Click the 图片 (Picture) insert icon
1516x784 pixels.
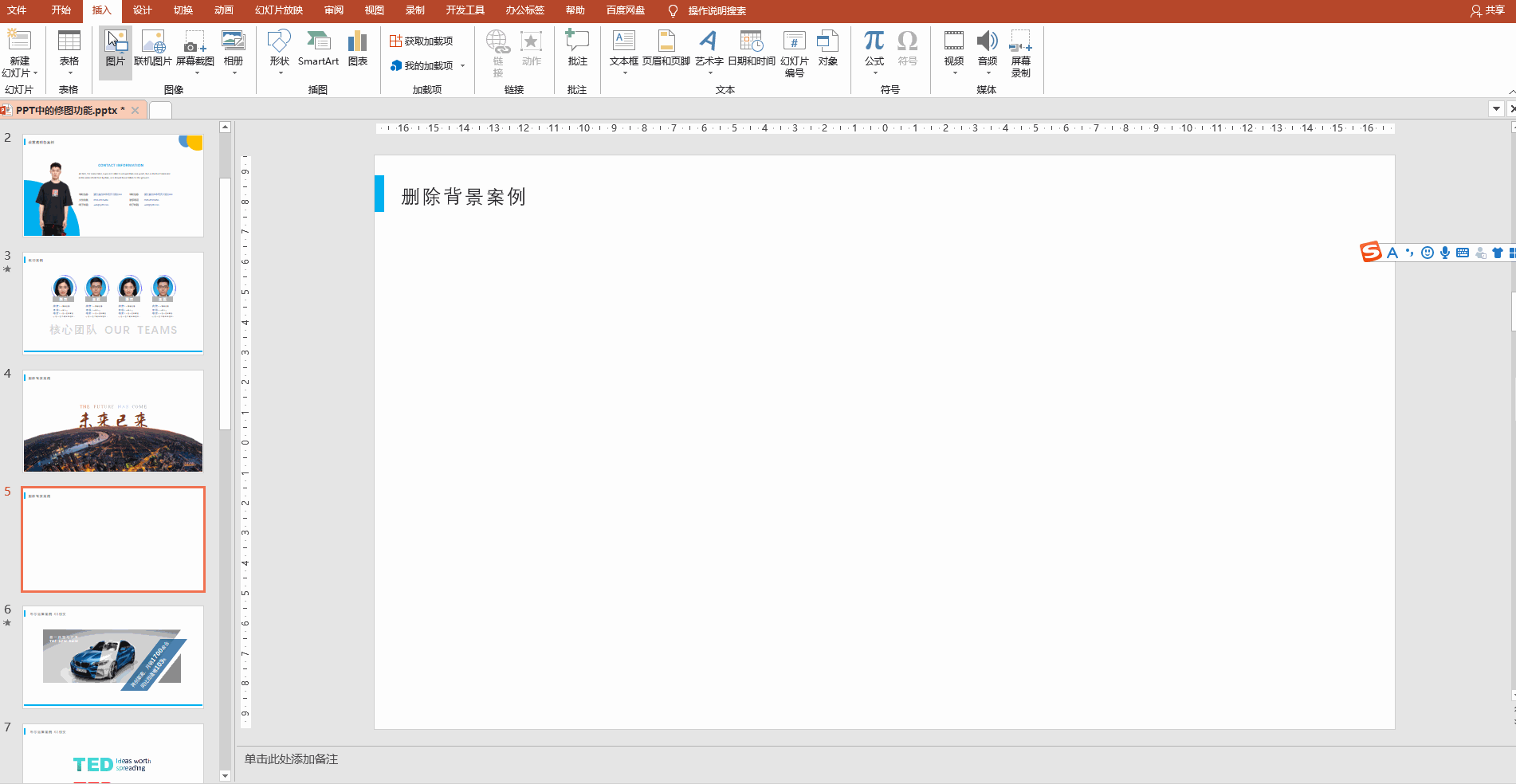[x=116, y=49]
